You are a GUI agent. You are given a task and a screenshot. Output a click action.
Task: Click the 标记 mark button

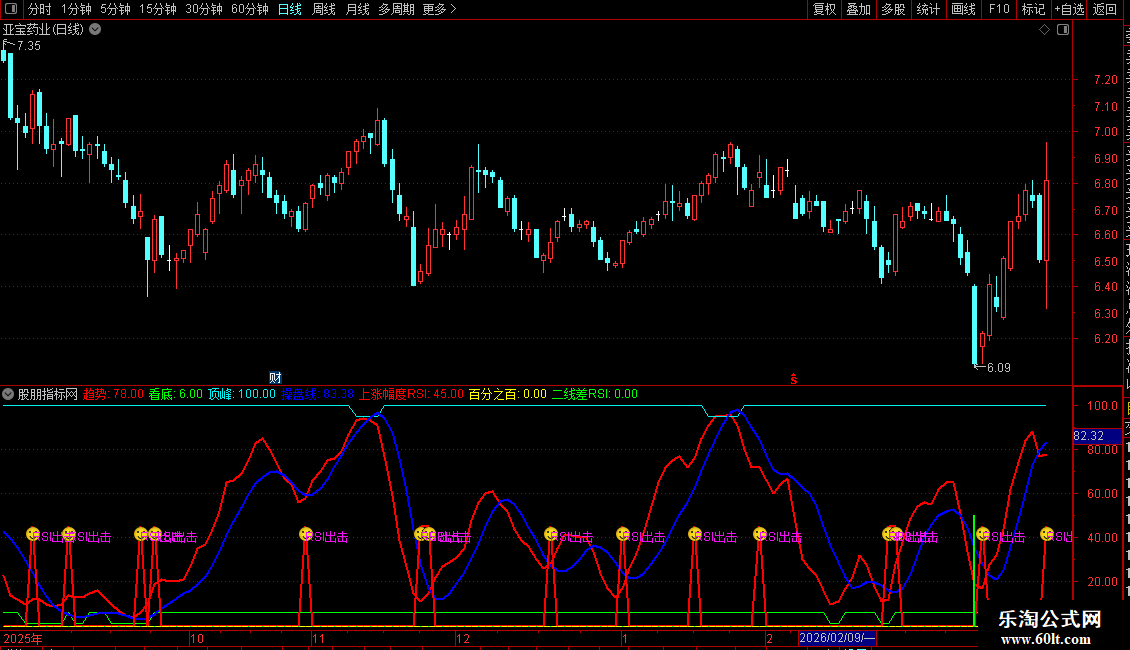click(x=1033, y=9)
